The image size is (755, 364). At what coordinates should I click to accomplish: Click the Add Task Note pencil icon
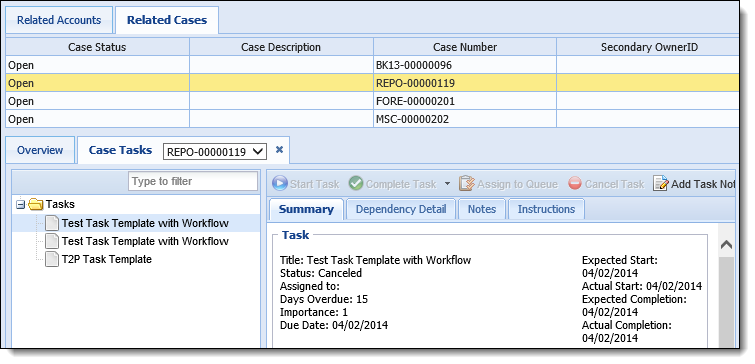(661, 184)
